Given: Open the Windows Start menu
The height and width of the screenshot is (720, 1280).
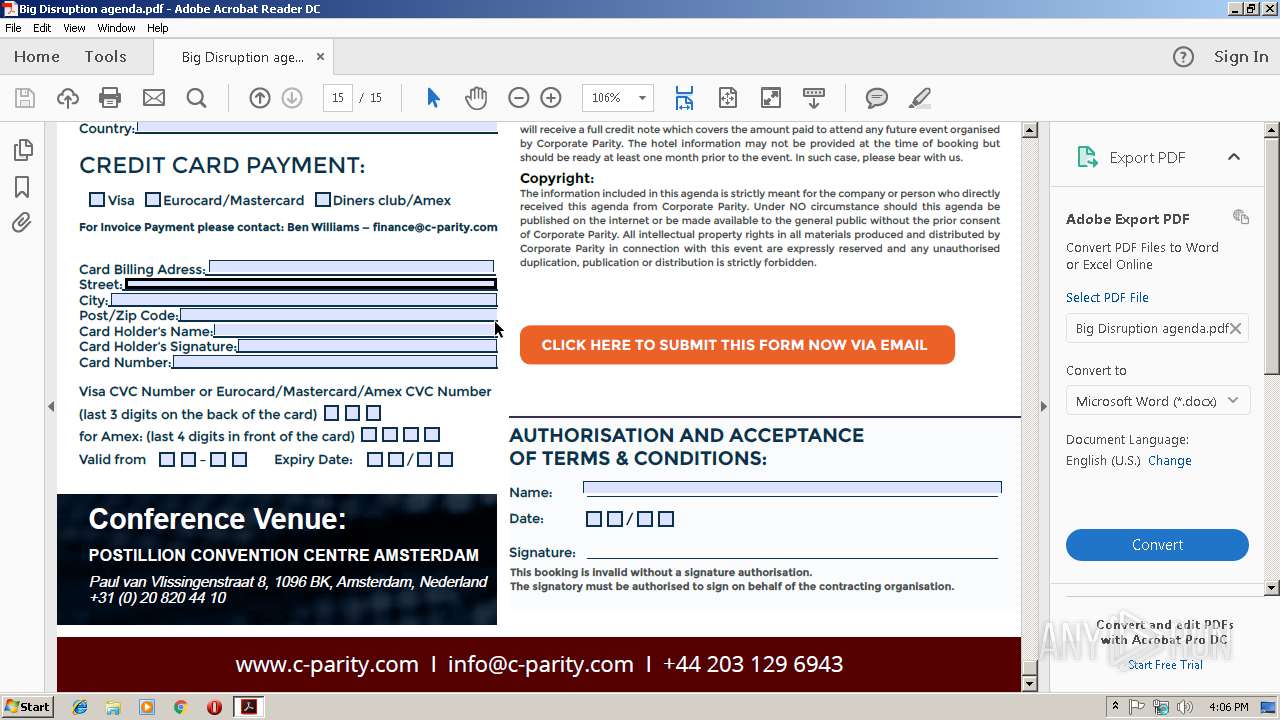Looking at the screenshot, I should click(27, 706).
